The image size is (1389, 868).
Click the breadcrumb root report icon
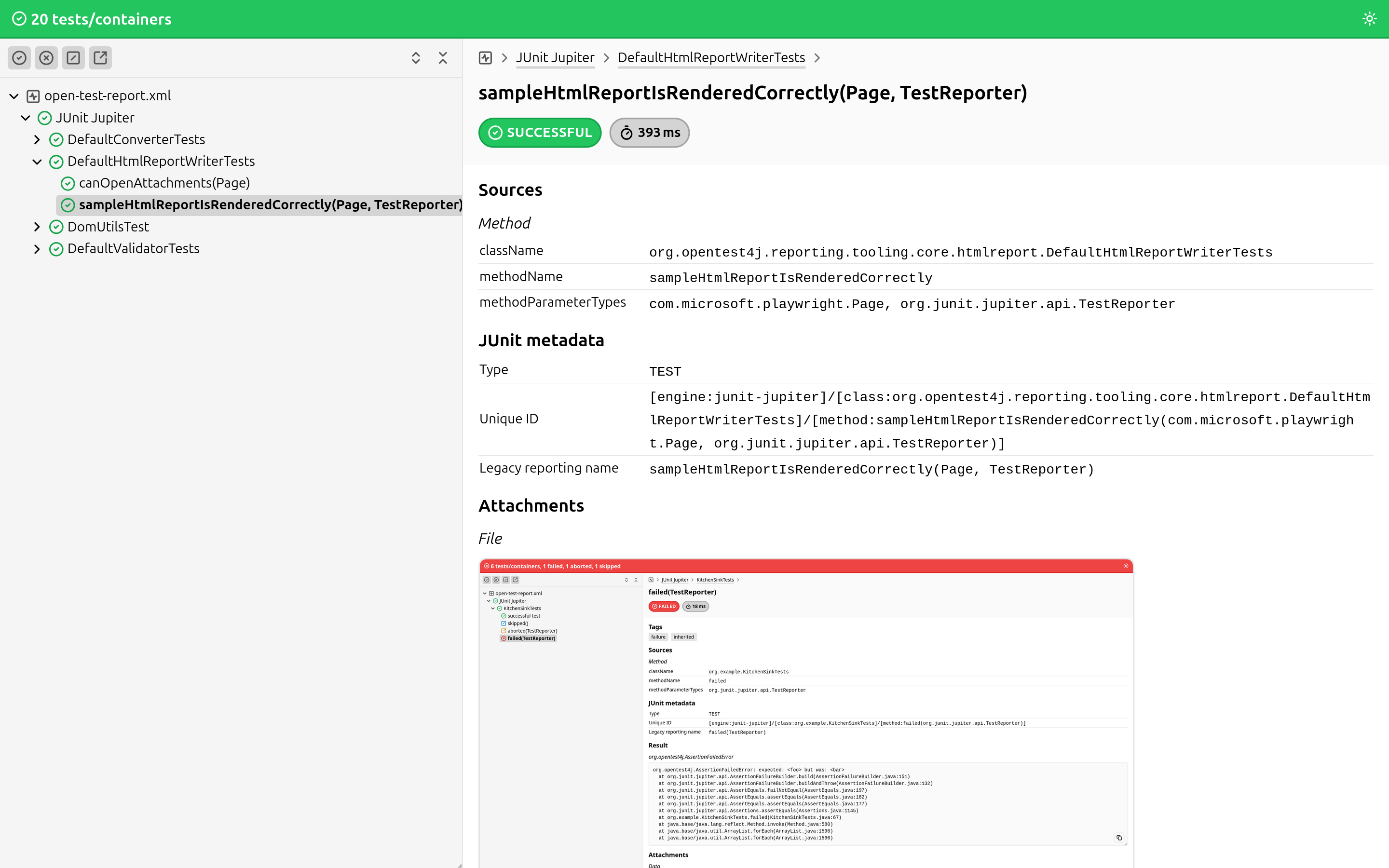click(486, 58)
